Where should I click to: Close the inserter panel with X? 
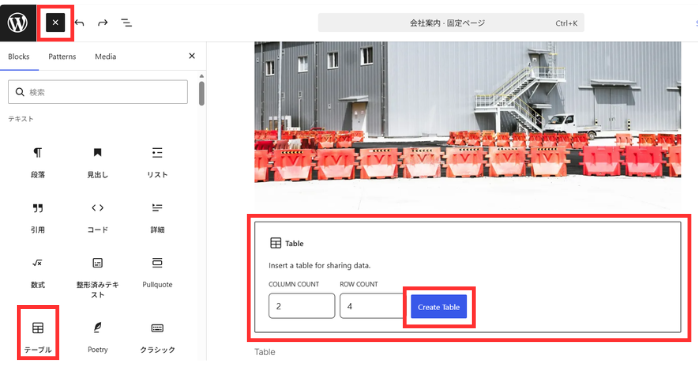click(x=192, y=56)
